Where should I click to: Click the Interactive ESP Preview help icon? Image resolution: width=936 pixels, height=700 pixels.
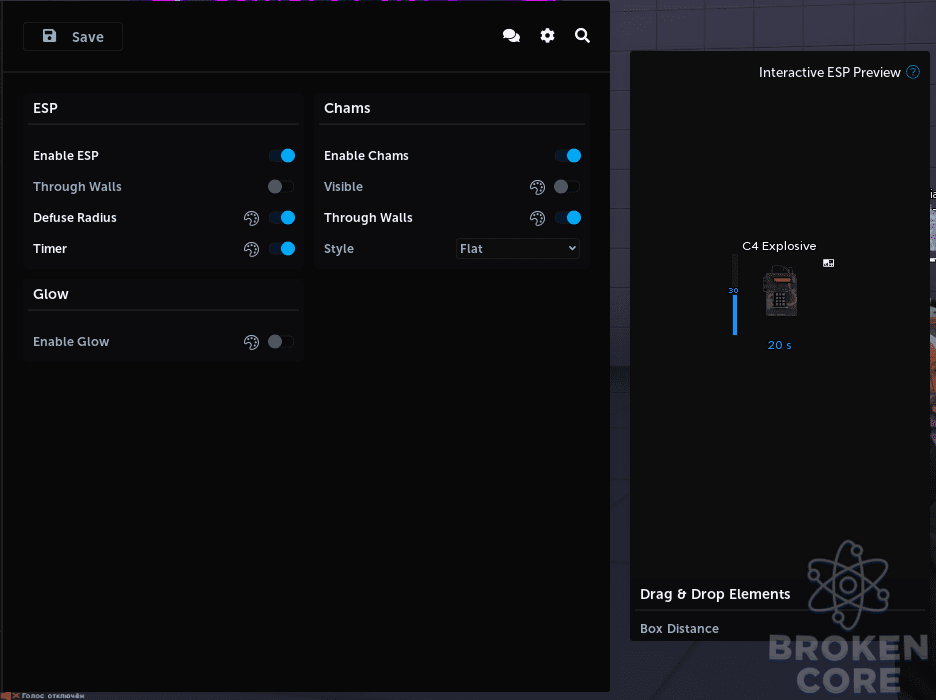[x=913, y=72]
